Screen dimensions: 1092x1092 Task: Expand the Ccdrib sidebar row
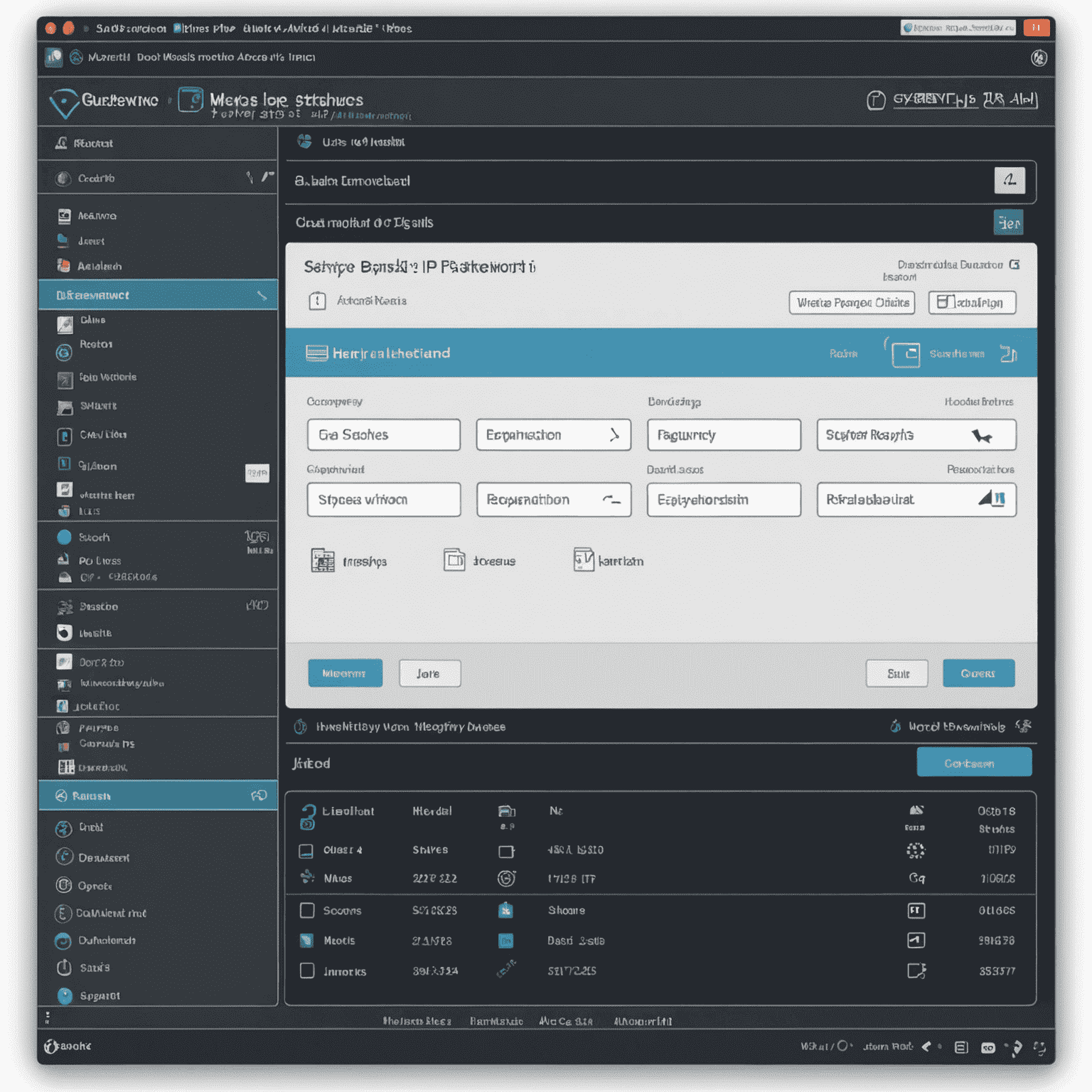[158, 178]
